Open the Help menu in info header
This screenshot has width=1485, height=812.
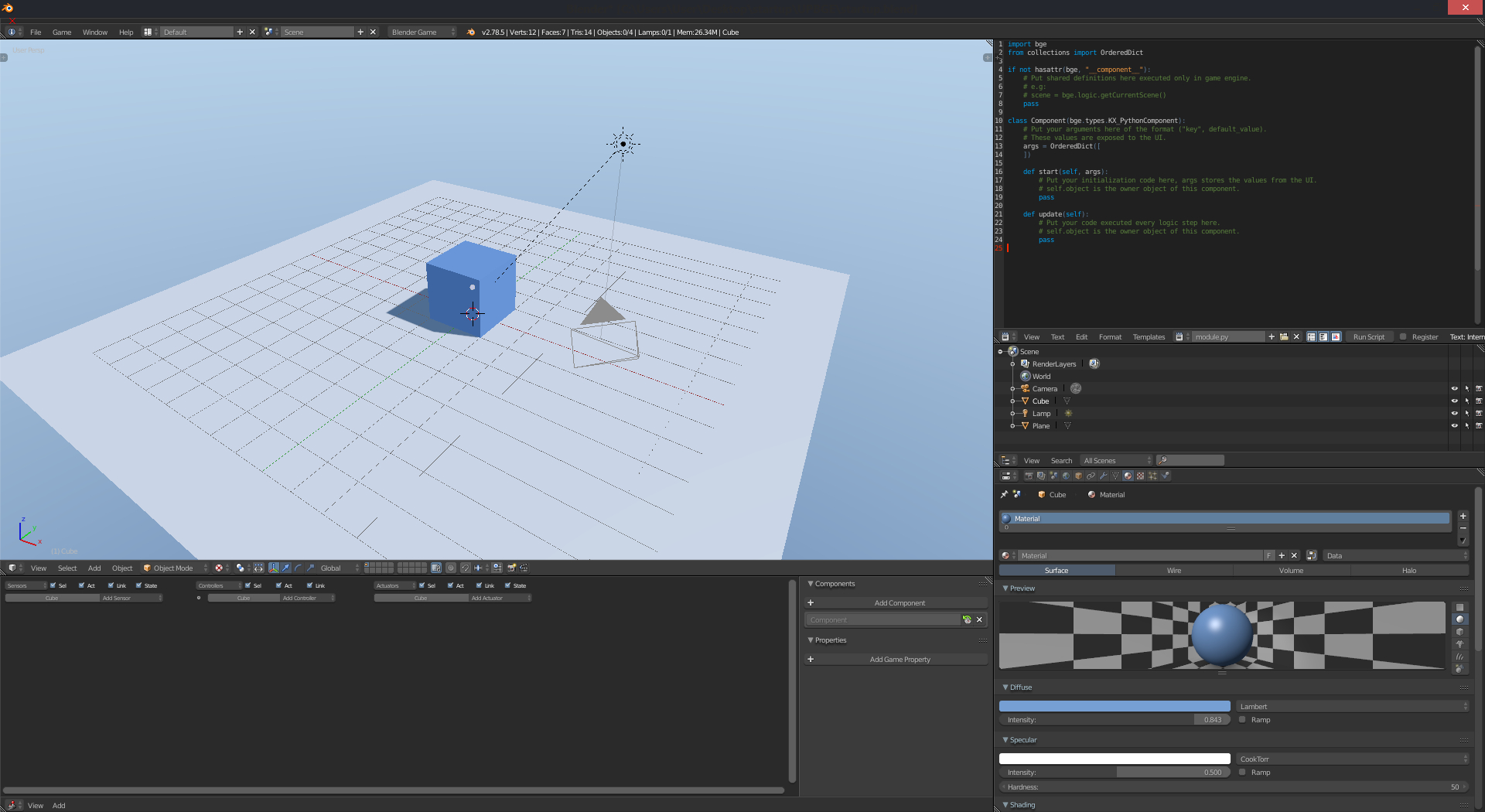point(126,32)
